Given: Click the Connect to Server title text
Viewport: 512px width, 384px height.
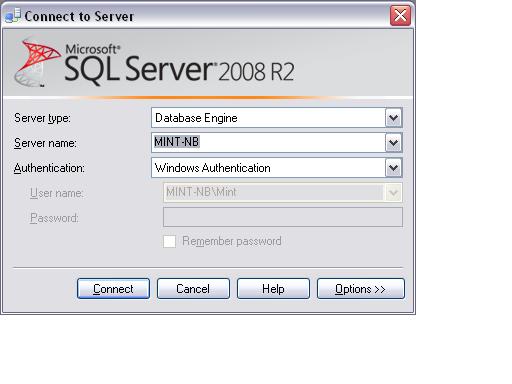Looking at the screenshot, I should pyautogui.click(x=79, y=16).
